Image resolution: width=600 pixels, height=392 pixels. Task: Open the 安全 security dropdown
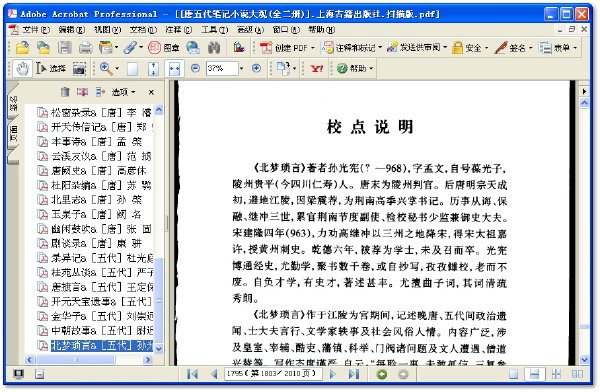coord(470,48)
